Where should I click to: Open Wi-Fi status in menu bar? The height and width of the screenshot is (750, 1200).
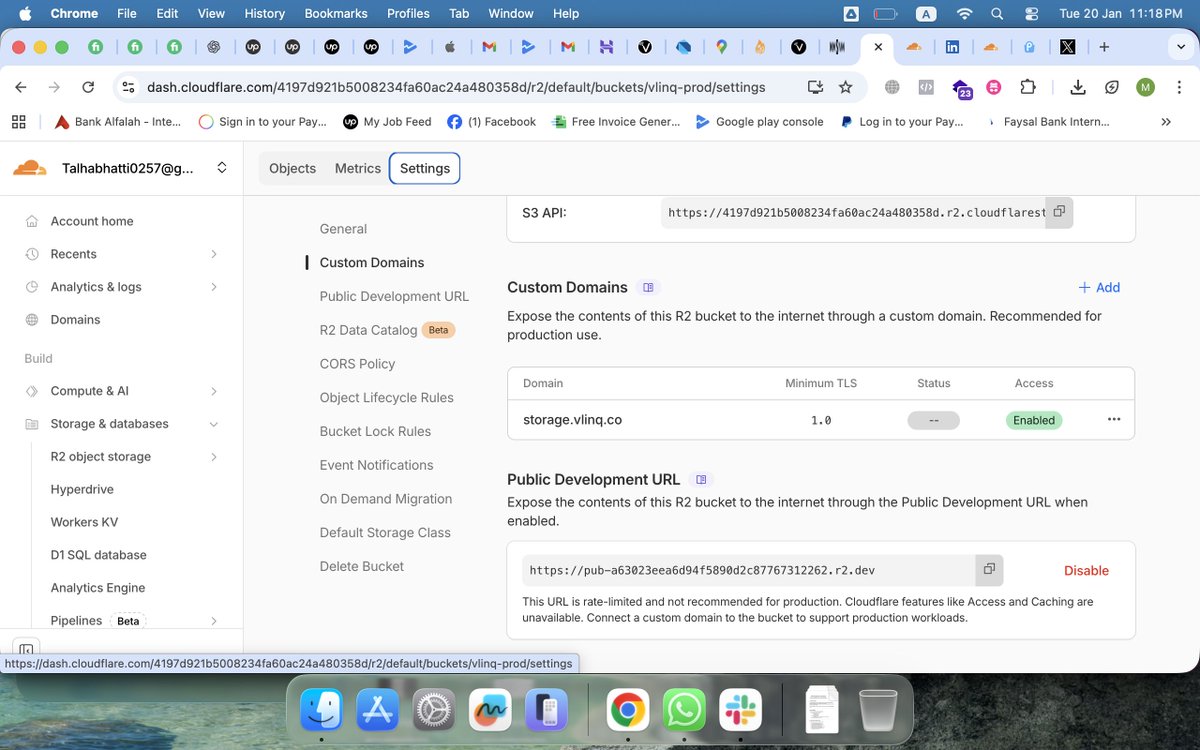[x=964, y=14]
